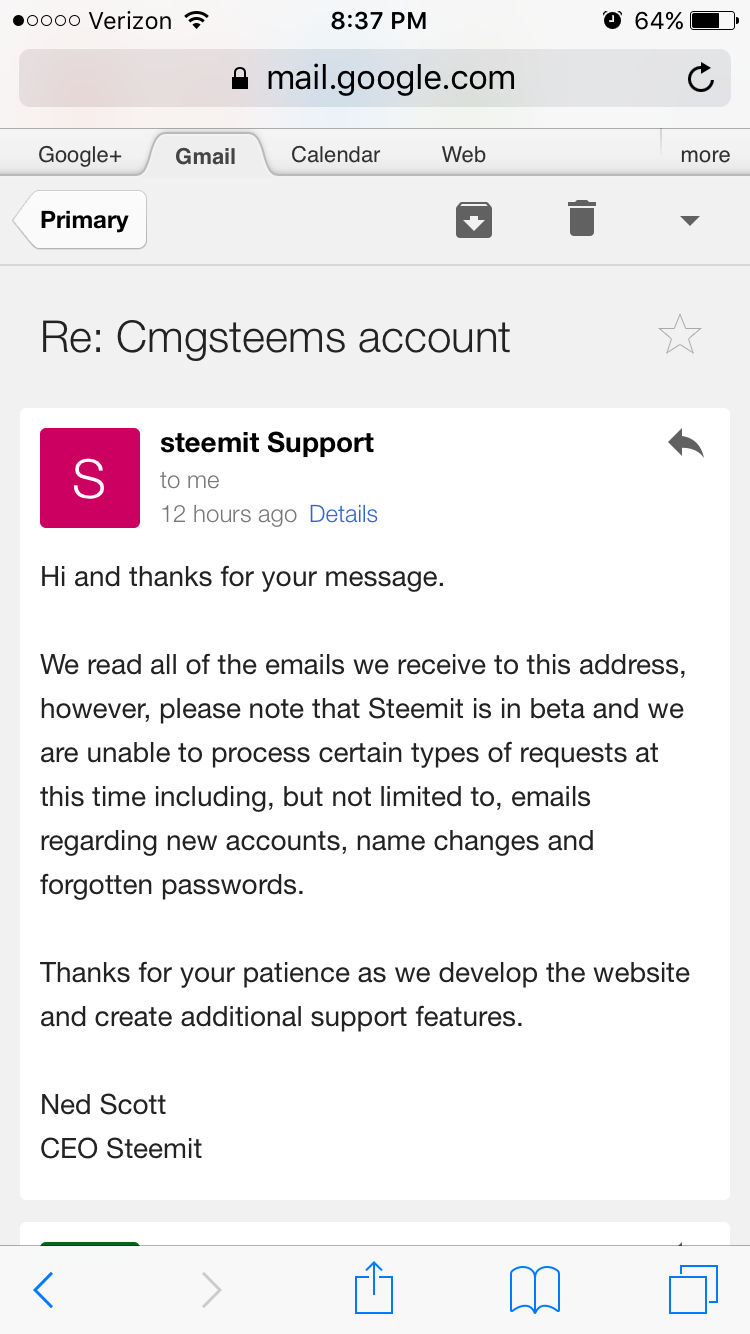This screenshot has width=750, height=1334.
Task: Open Safari bookmarks book icon
Action: tap(535, 1290)
